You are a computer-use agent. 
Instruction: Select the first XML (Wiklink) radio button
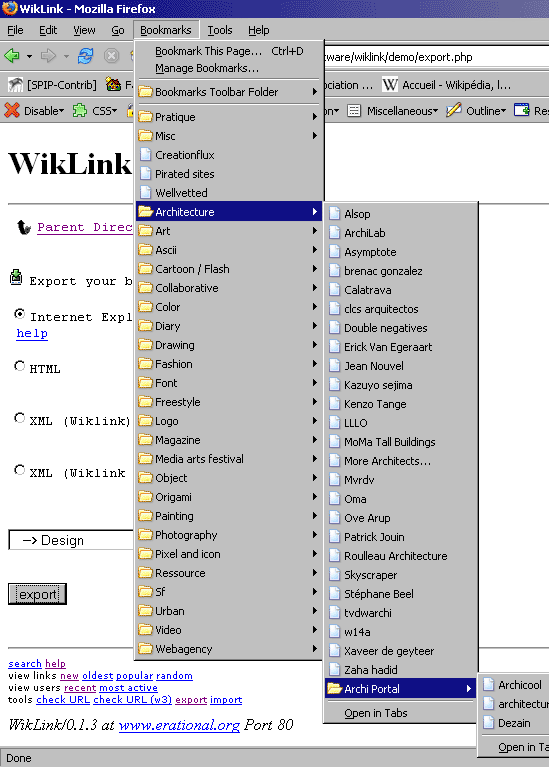point(20,418)
